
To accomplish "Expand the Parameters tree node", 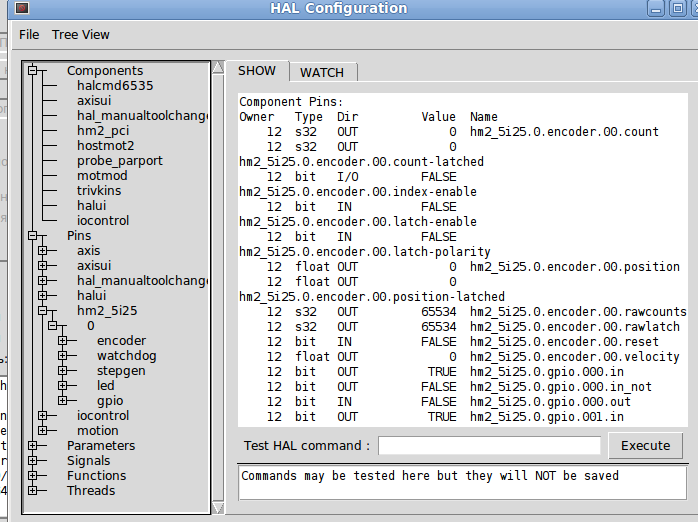I will (32, 445).
